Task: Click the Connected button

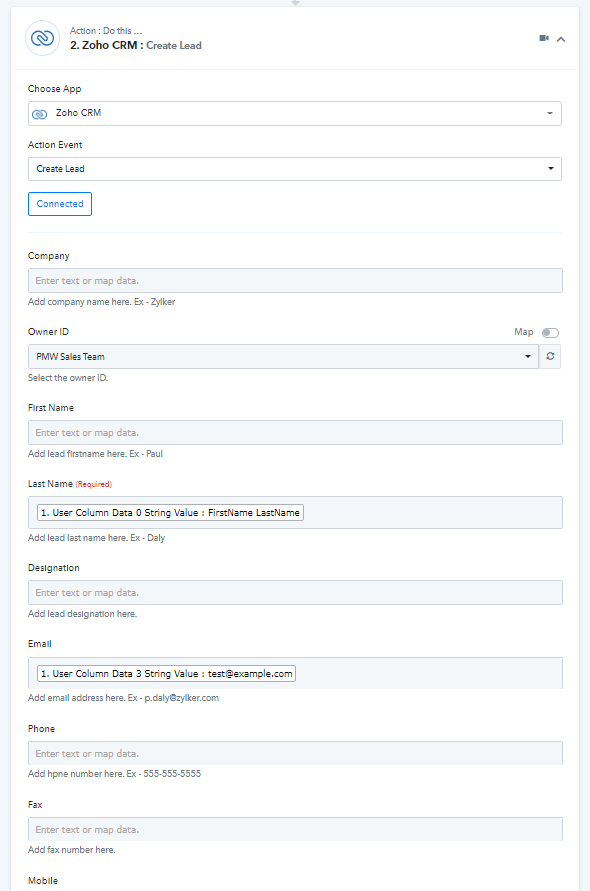Action: (x=60, y=204)
